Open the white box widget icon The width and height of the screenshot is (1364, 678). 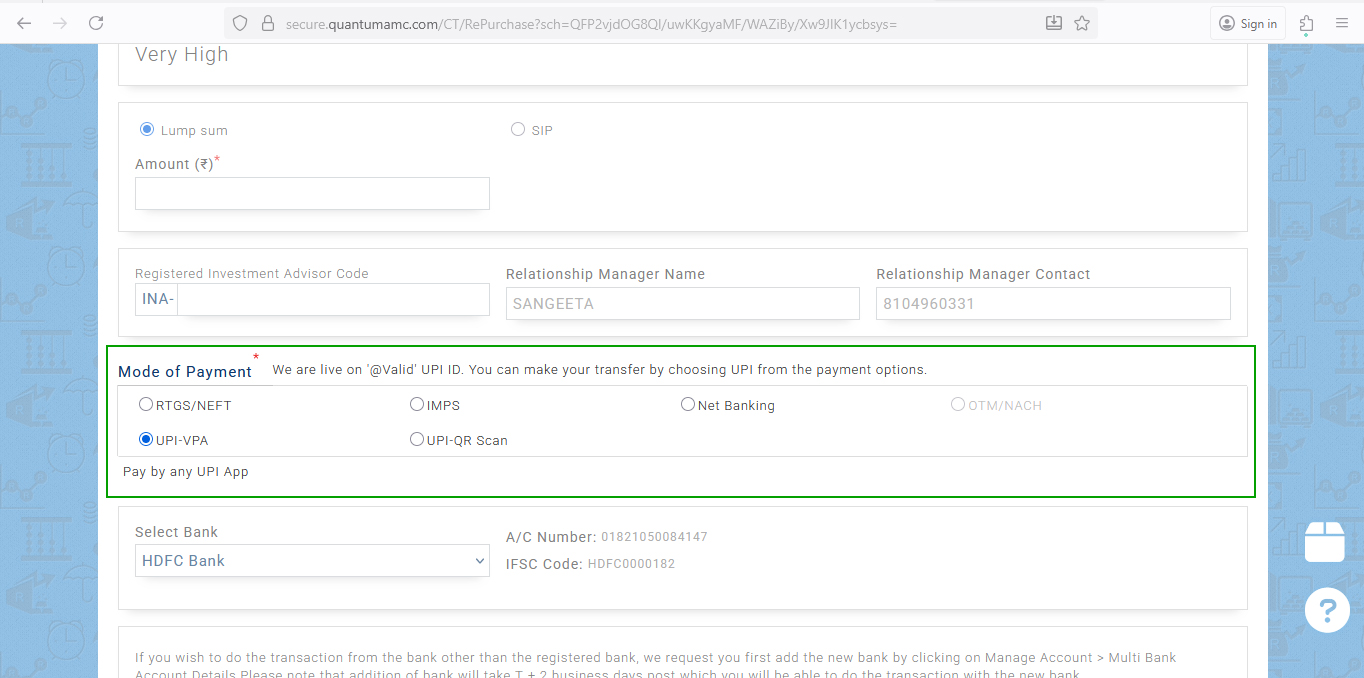point(1327,541)
